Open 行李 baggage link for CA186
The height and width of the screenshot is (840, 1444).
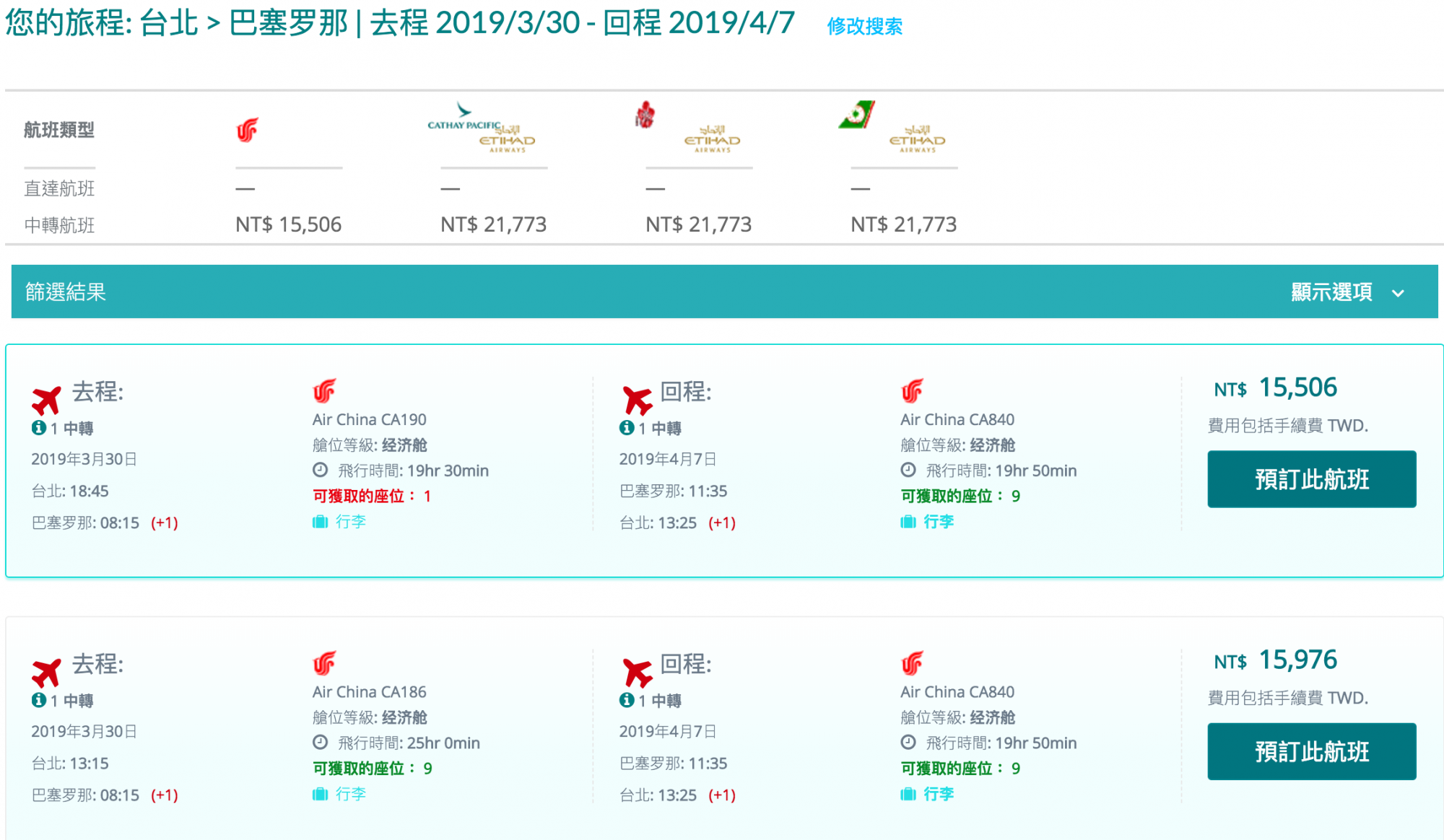pos(351,794)
